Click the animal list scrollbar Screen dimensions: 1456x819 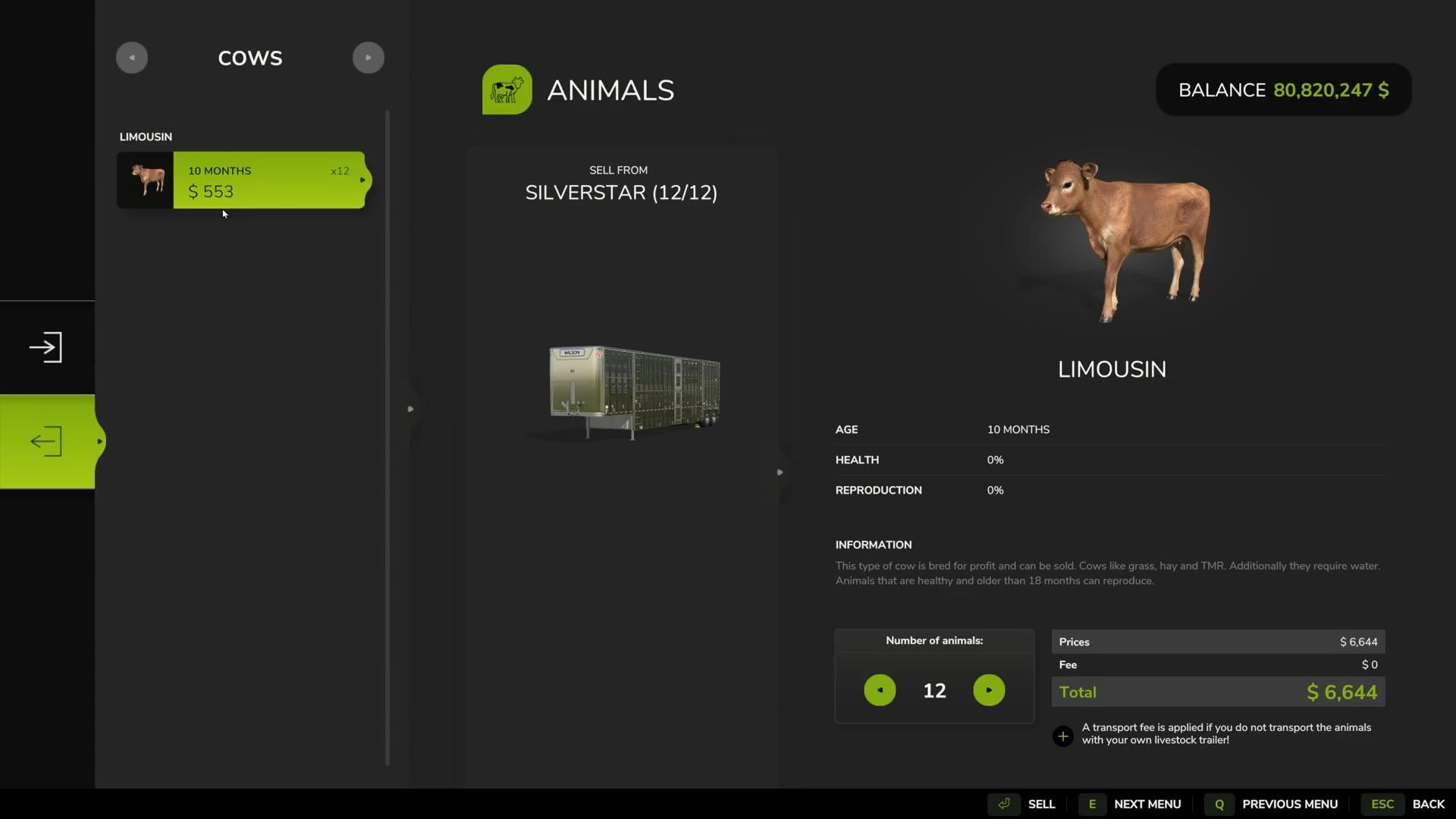tap(388, 438)
